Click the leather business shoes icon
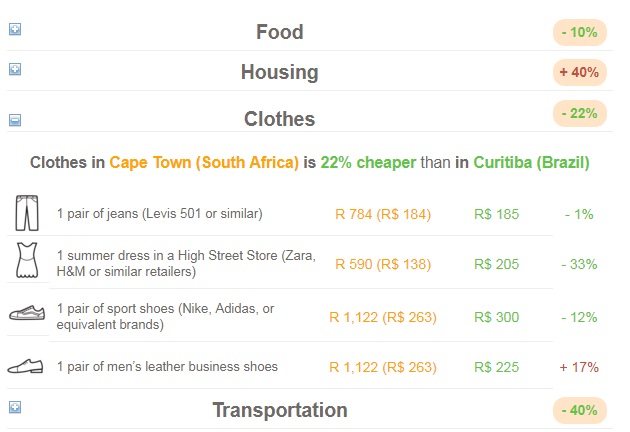This screenshot has width=630, height=432. (25, 366)
